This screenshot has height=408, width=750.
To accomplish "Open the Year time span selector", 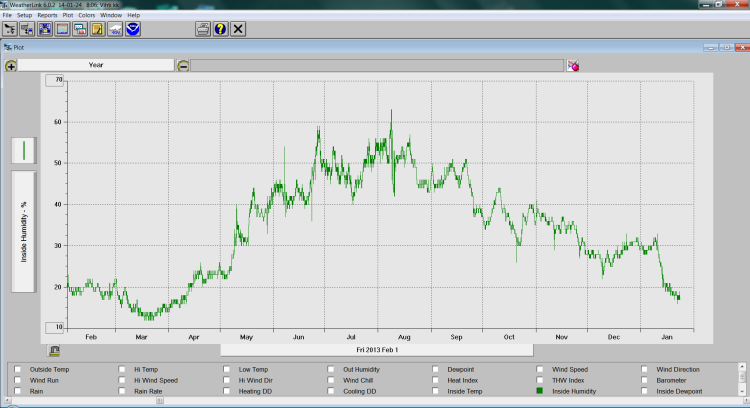I will 96,65.
